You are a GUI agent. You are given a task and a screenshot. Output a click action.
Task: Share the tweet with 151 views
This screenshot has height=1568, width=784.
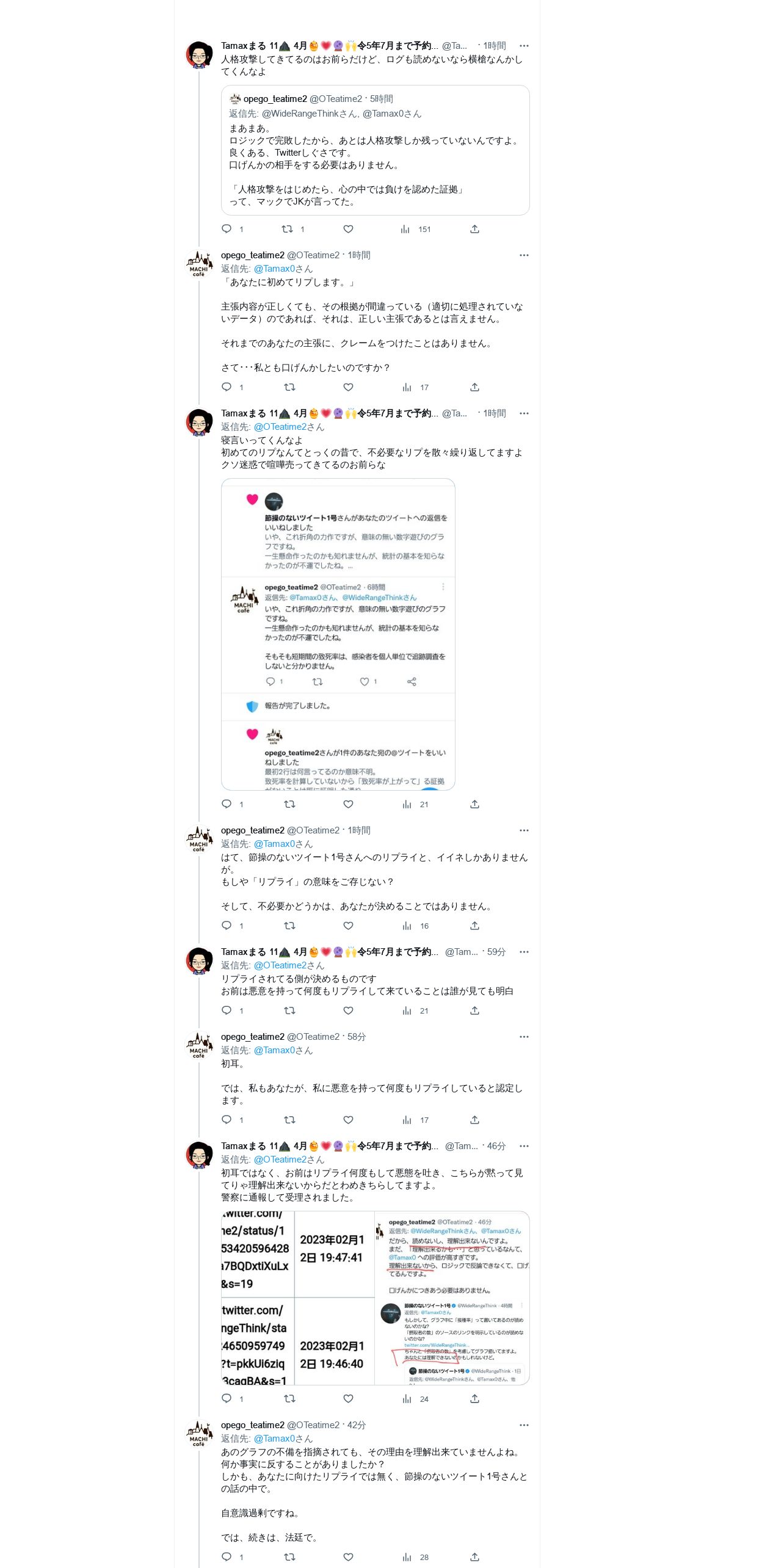point(474,229)
